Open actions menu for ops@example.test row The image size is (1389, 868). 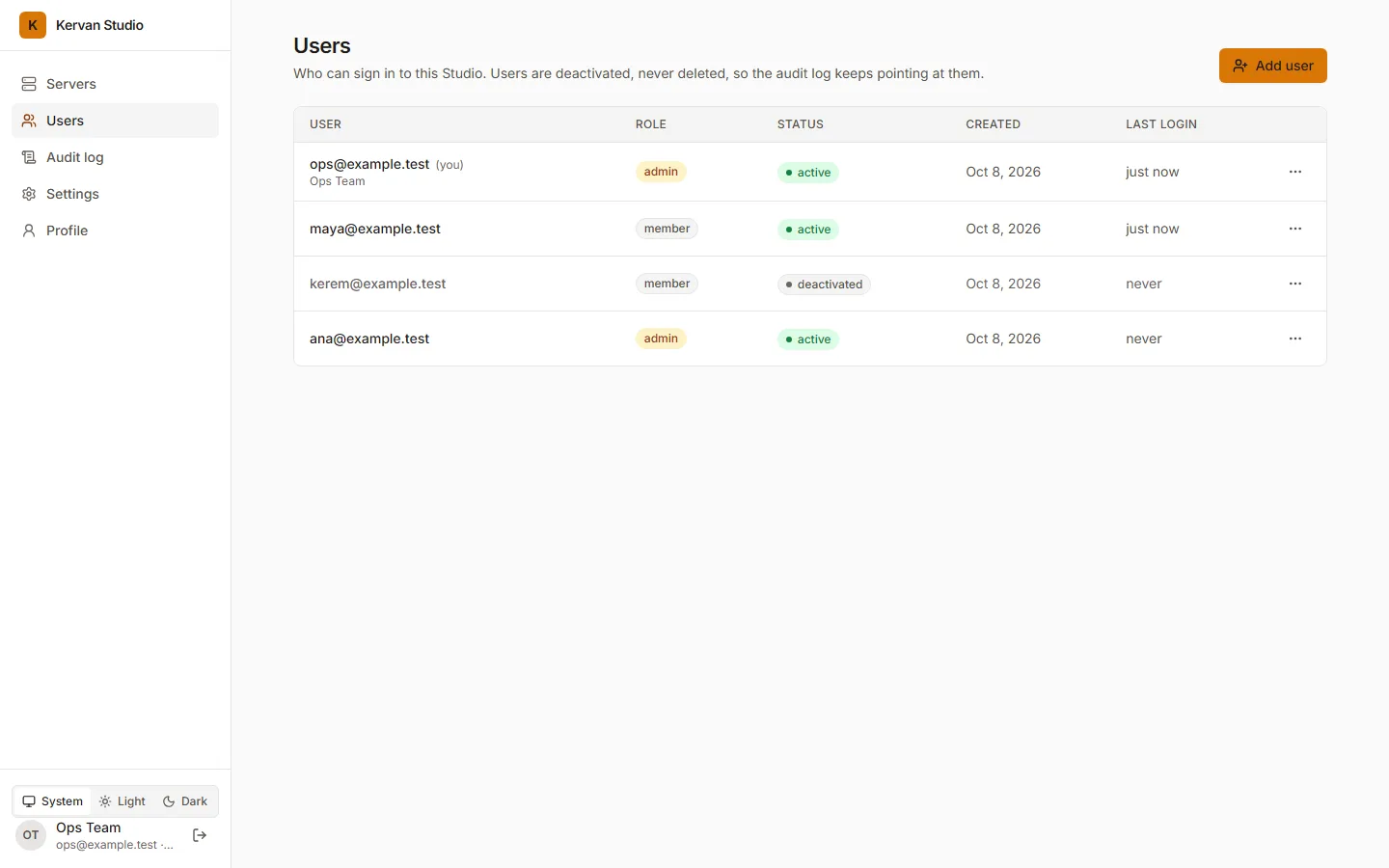(x=1295, y=172)
